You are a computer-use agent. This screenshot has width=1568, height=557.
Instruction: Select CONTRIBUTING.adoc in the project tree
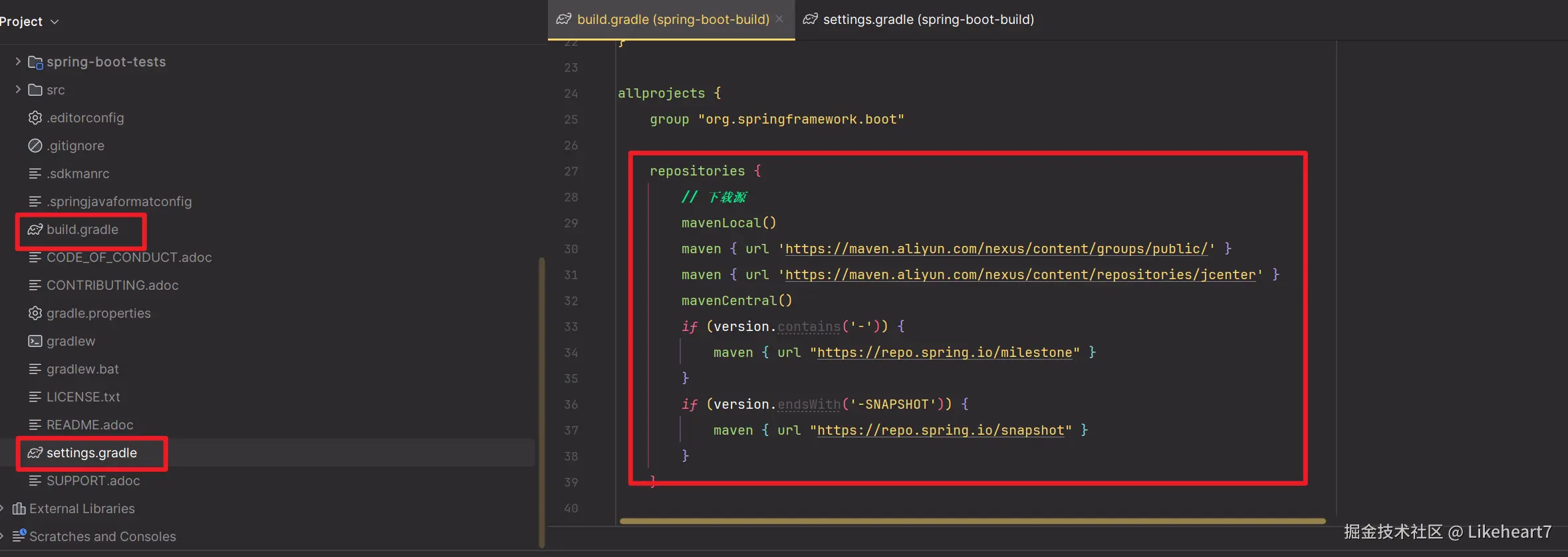112,285
